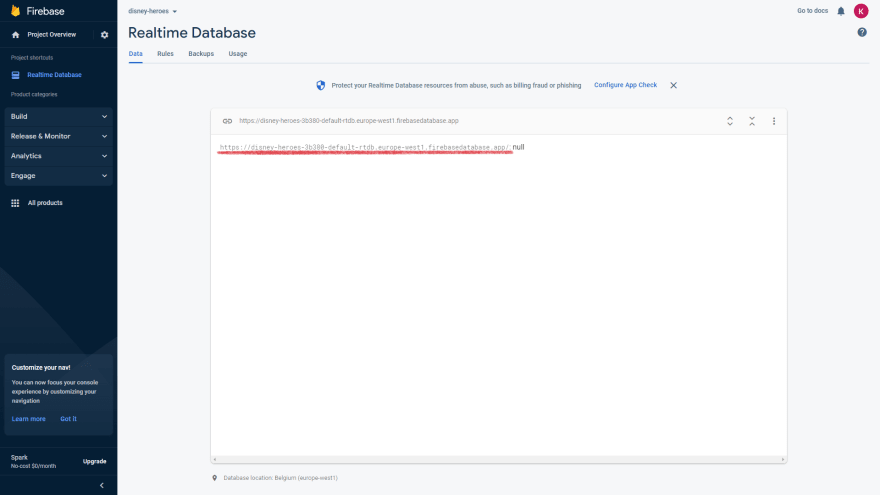Open the help question mark icon
This screenshot has width=880, height=495.
tap(862, 33)
